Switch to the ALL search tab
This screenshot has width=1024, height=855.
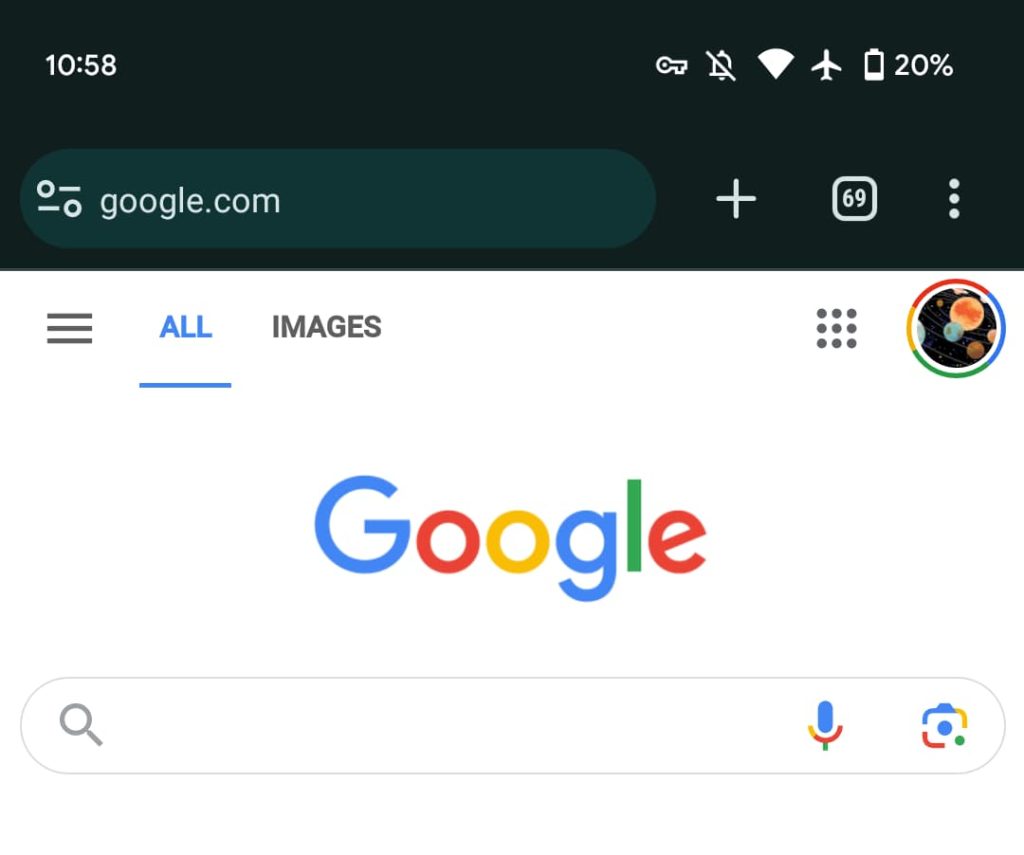tap(186, 328)
